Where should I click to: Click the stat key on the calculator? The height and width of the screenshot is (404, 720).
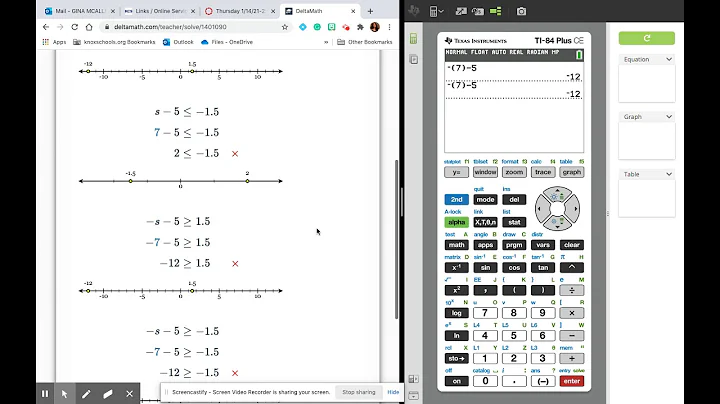point(514,222)
